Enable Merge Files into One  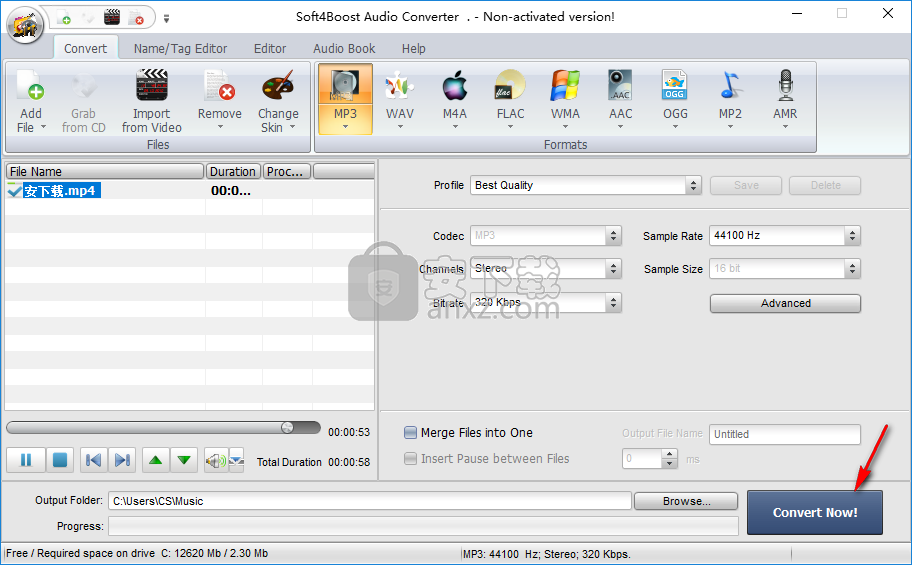[410, 432]
